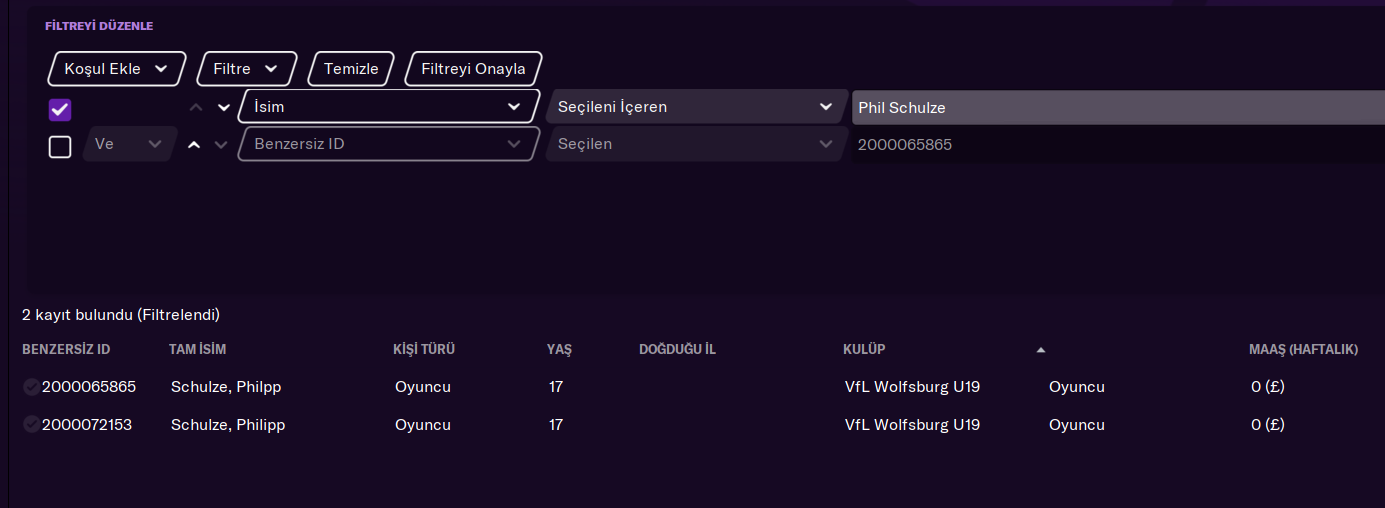Click the check icon beside ID 2000072153
Viewport: 1385px width, 508px height.
click(x=31, y=425)
